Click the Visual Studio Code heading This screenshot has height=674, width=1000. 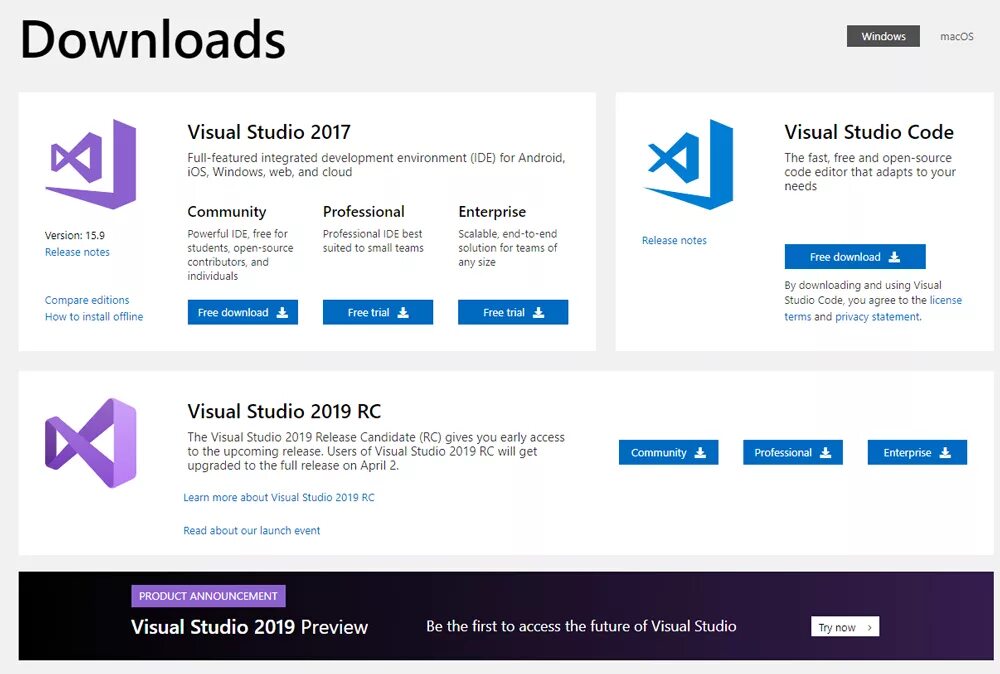(869, 132)
